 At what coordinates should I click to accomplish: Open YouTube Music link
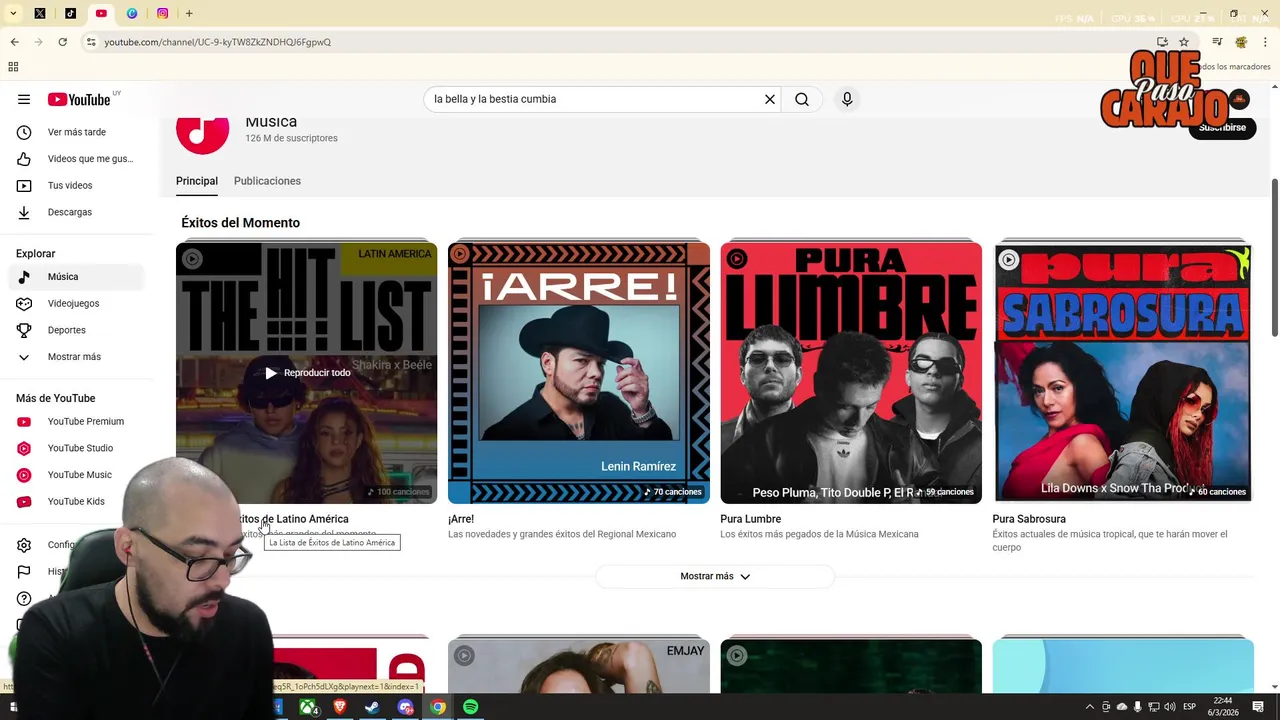pos(76,475)
